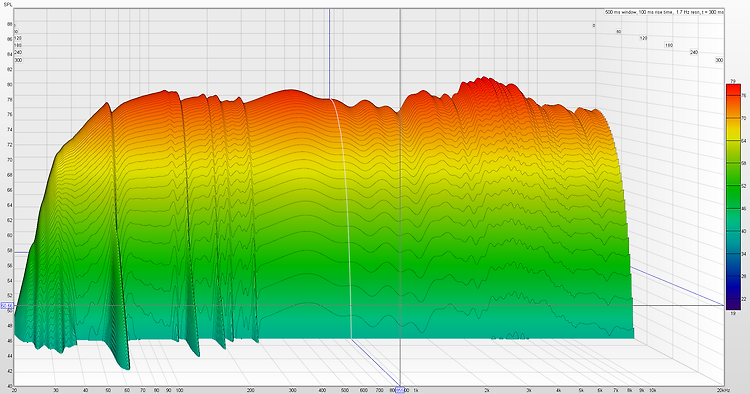
Task: Click the '3k' frequency axis label
Action: point(529,390)
